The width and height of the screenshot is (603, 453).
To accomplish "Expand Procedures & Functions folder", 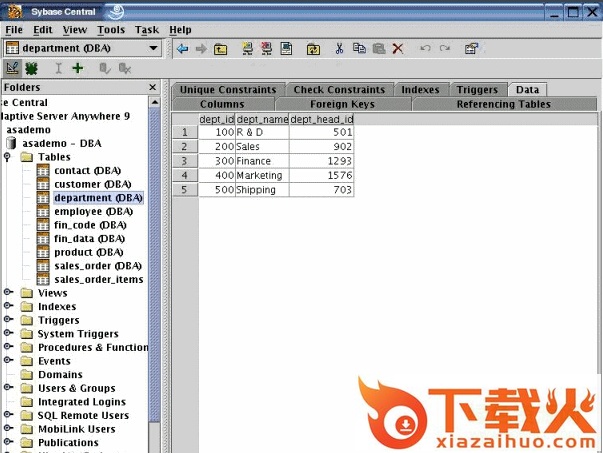I will [8, 346].
